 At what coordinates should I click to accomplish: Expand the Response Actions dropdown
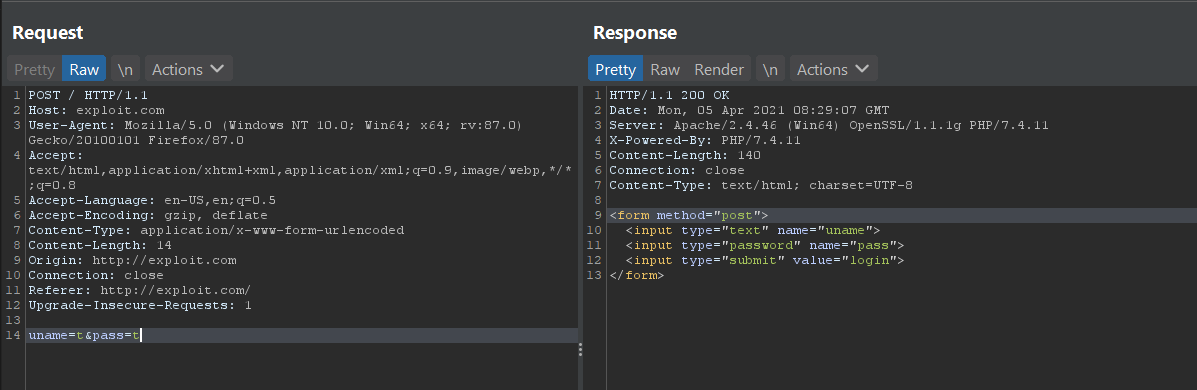click(834, 69)
